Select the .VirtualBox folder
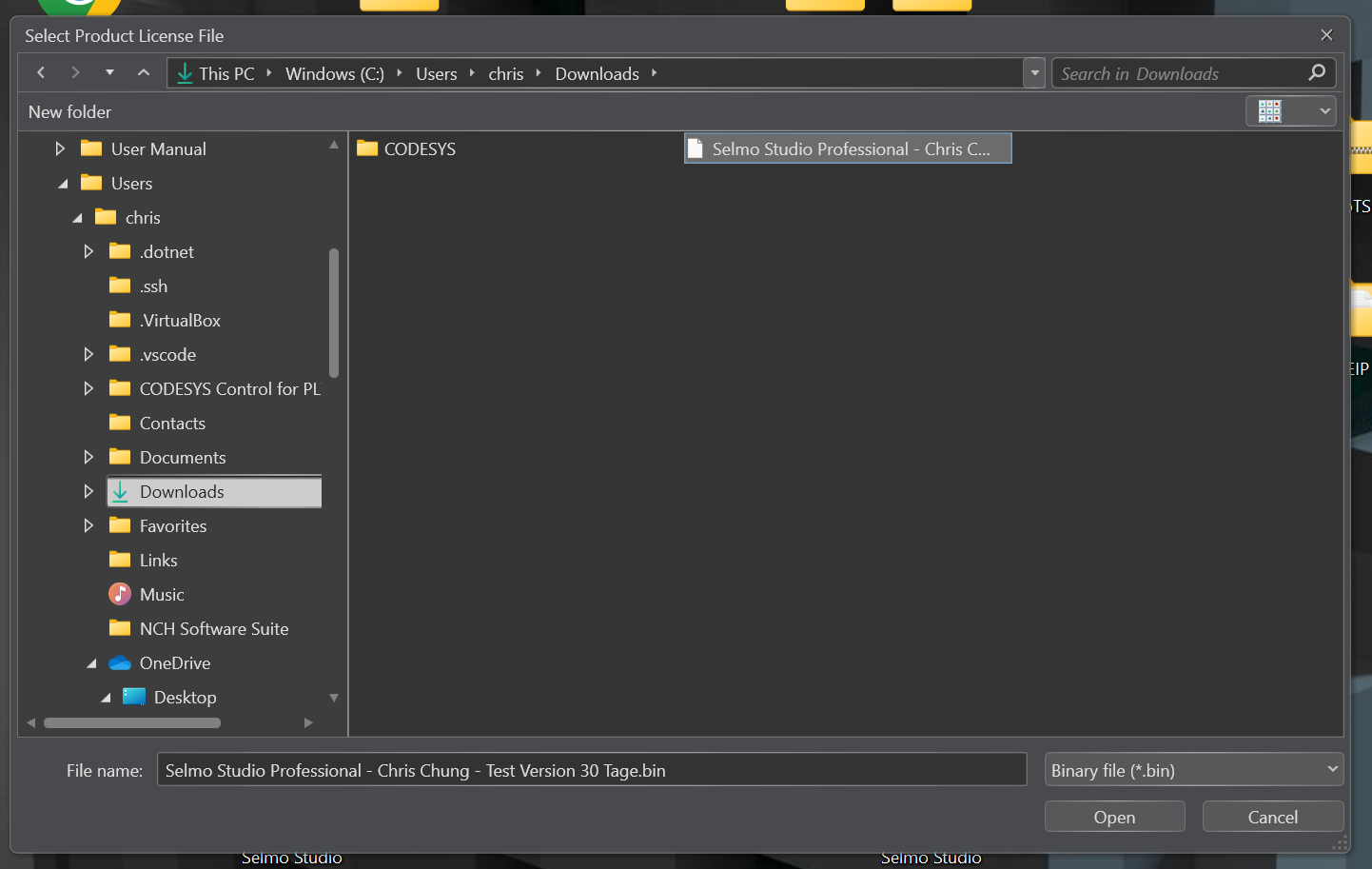This screenshot has height=869, width=1372. point(180,320)
